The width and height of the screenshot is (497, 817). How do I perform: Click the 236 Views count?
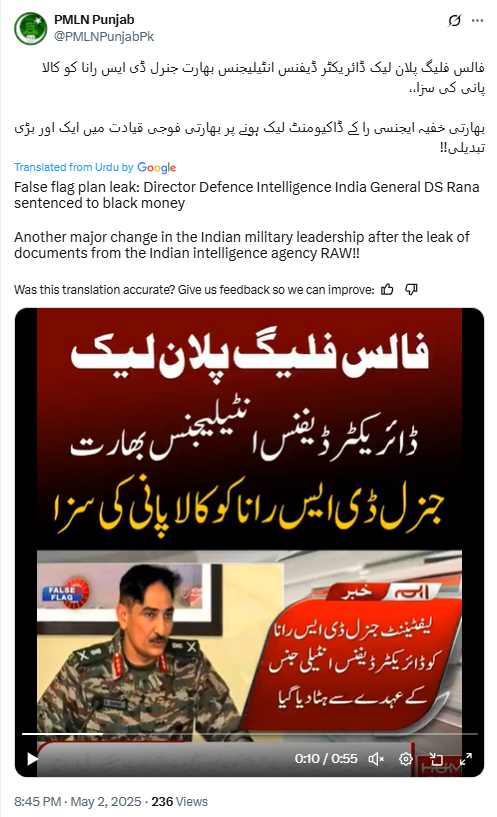coord(179,801)
